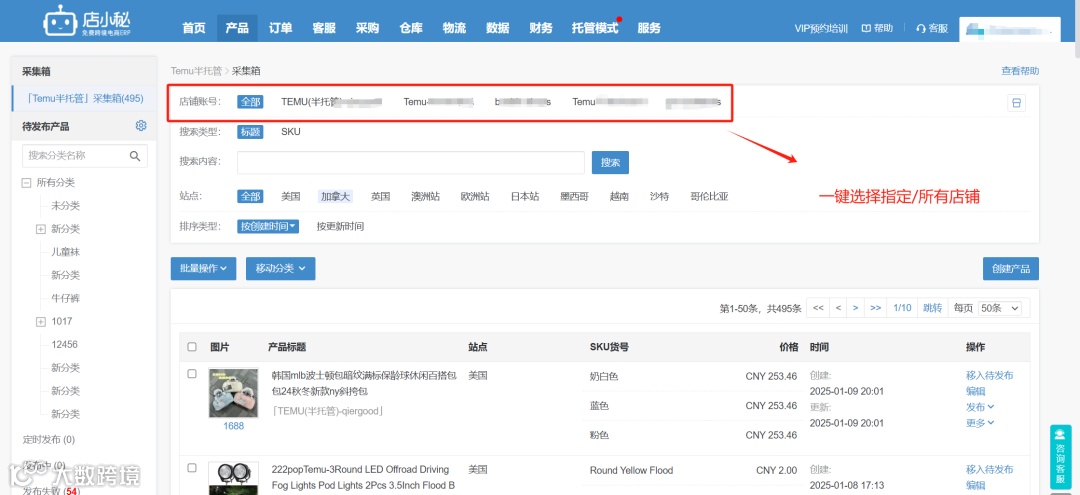The height and width of the screenshot is (495, 1080).
Task: Open the 移动分类 dropdown
Action: 280,268
